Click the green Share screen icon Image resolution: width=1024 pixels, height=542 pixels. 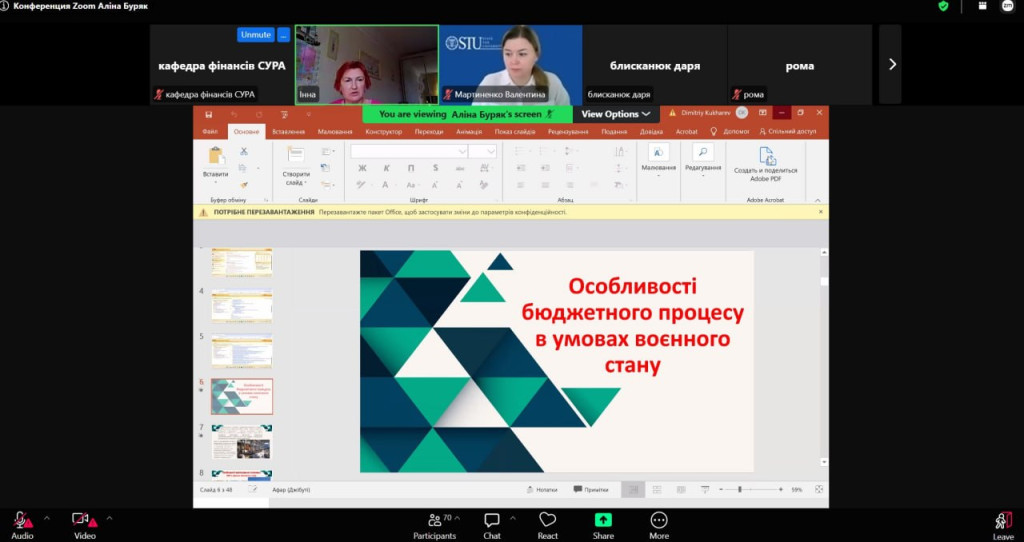click(603, 520)
